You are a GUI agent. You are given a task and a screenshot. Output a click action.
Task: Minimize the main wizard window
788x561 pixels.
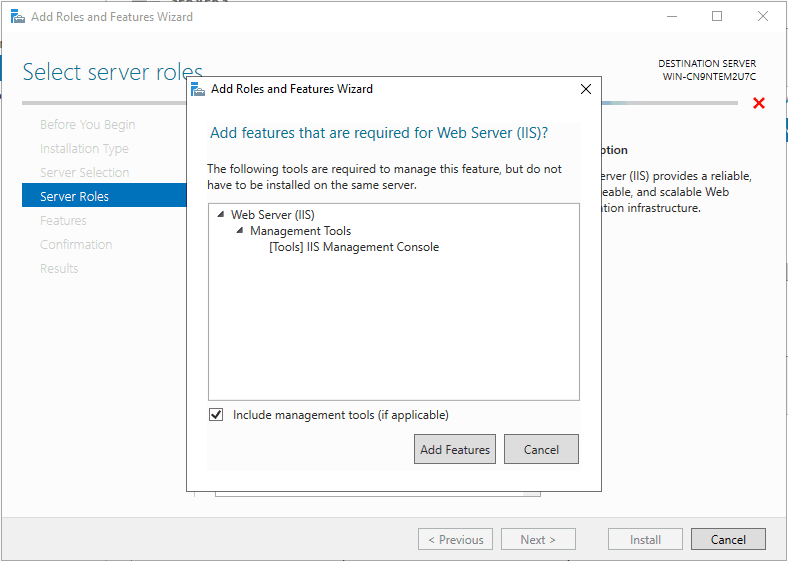671,16
